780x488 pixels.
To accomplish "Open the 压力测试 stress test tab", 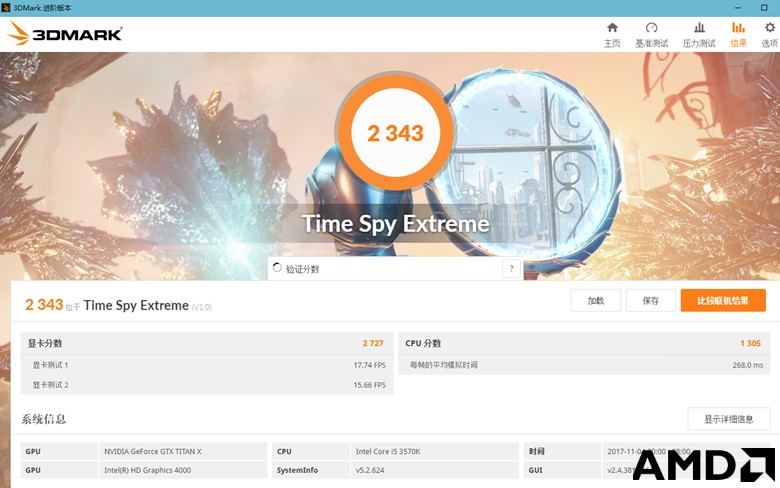I will pyautogui.click(x=699, y=34).
